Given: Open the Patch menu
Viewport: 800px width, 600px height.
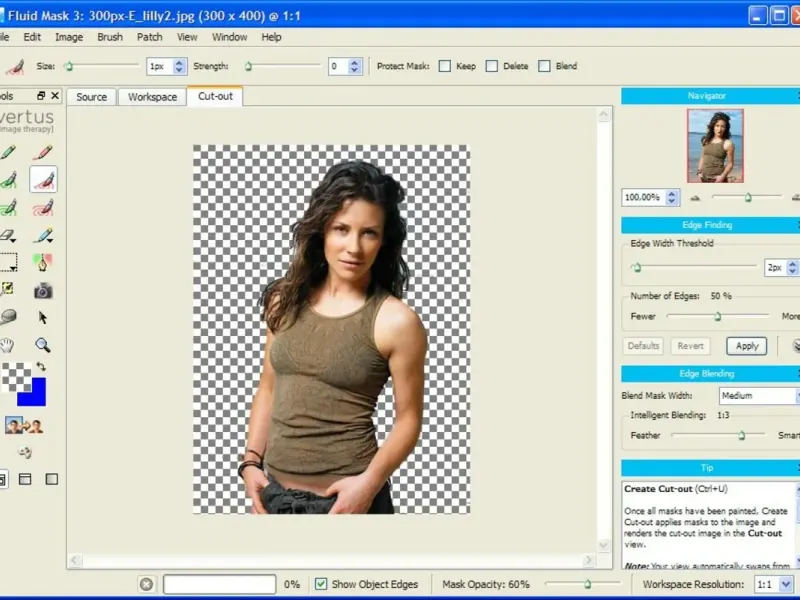Looking at the screenshot, I should pyautogui.click(x=150, y=37).
